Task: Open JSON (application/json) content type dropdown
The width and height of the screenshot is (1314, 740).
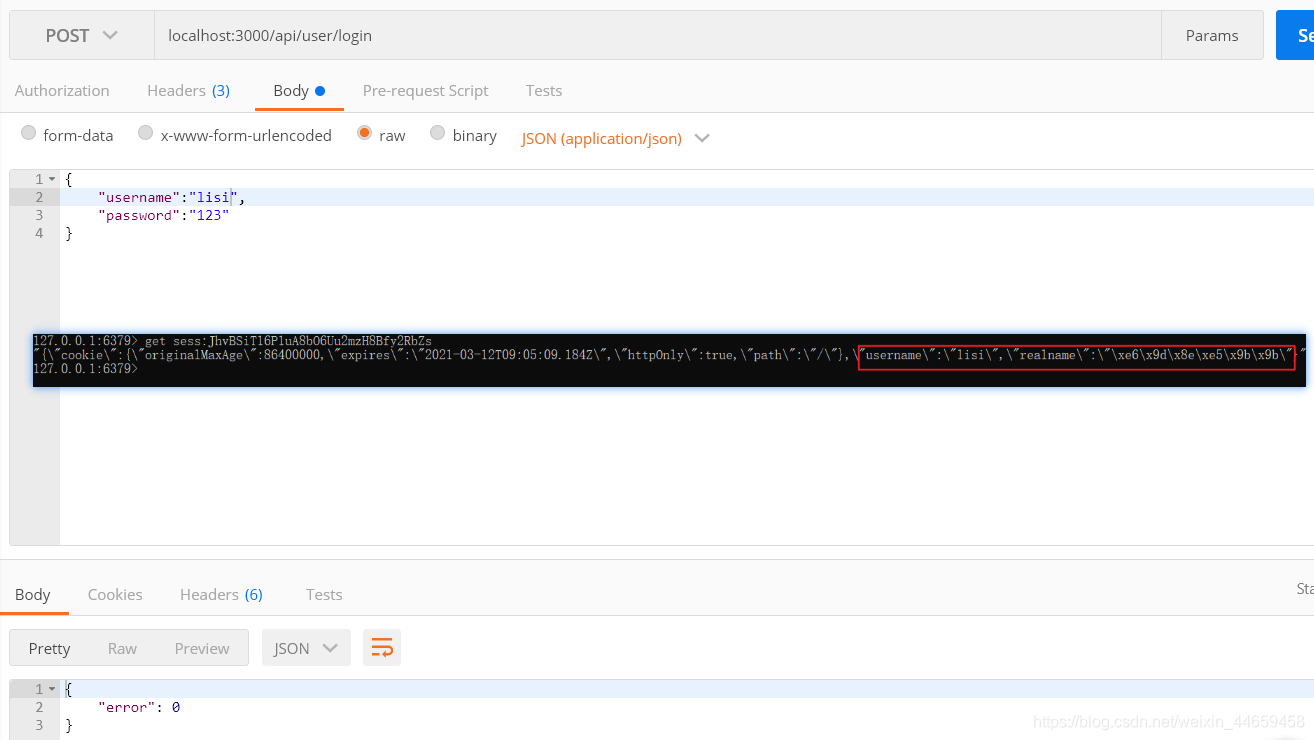Action: 615,138
